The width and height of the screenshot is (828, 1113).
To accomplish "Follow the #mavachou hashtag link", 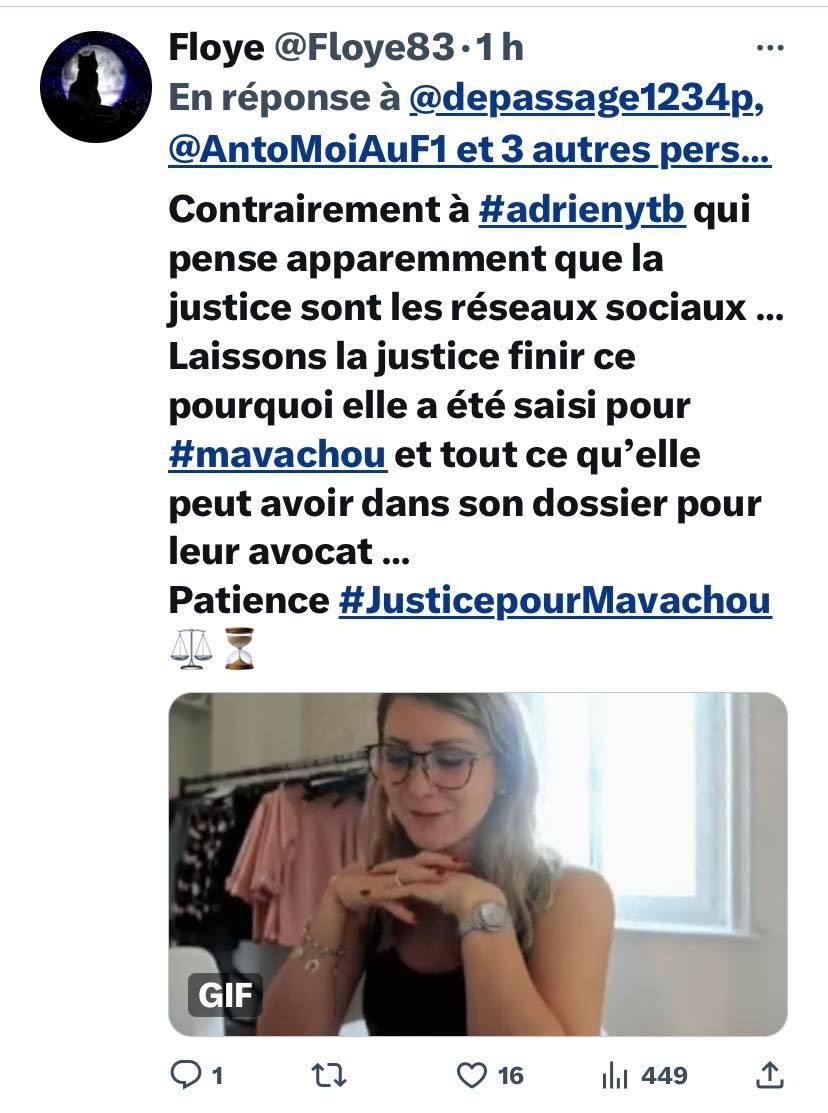I will point(278,454).
